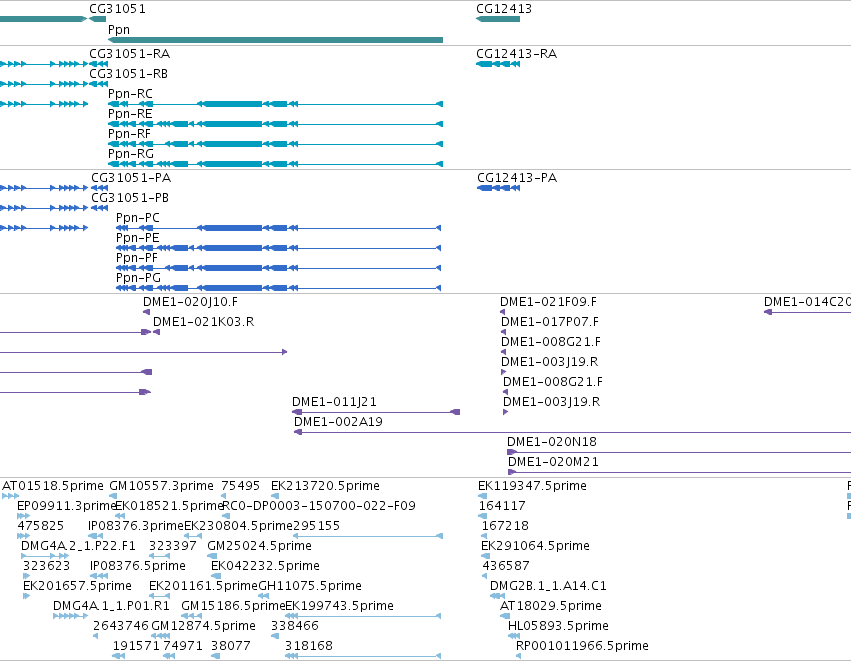Select the 323623 EST label

[x=46, y=567]
